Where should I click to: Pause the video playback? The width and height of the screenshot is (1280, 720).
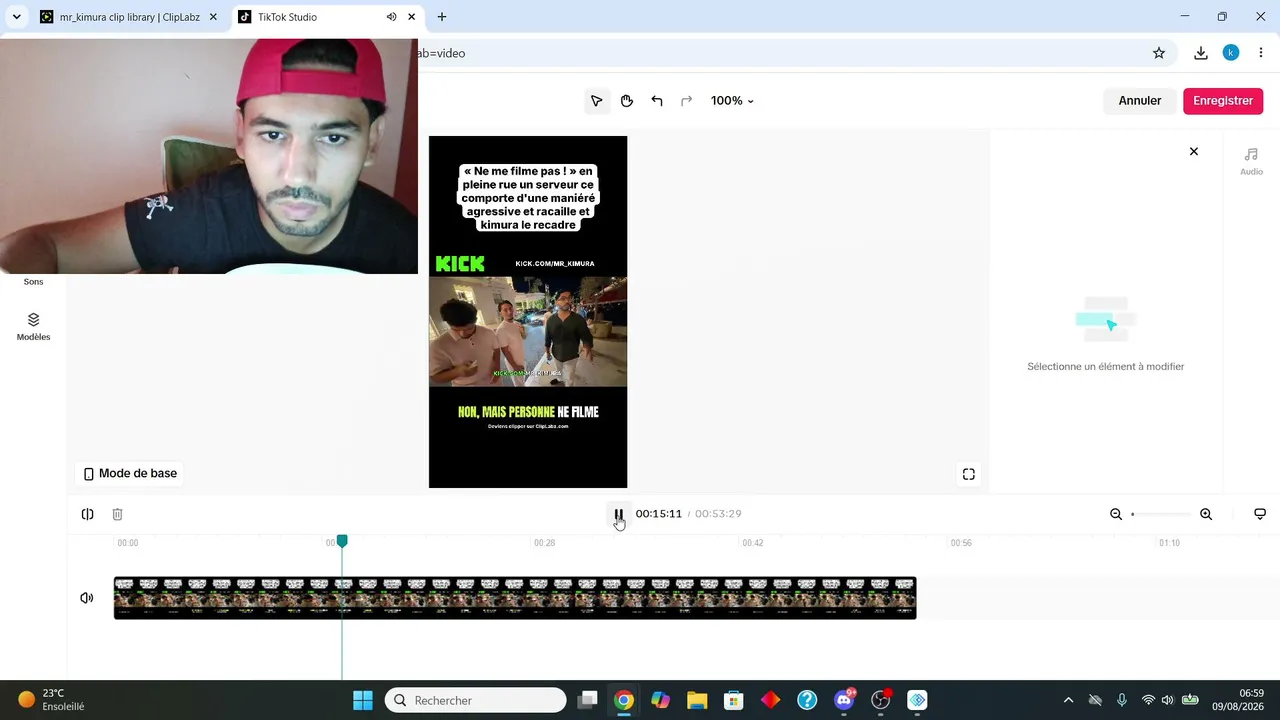point(619,514)
